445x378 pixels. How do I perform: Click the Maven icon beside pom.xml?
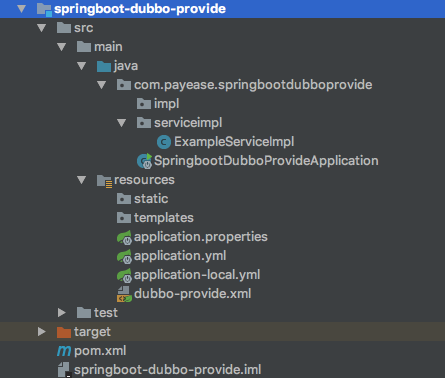[x=64, y=351]
